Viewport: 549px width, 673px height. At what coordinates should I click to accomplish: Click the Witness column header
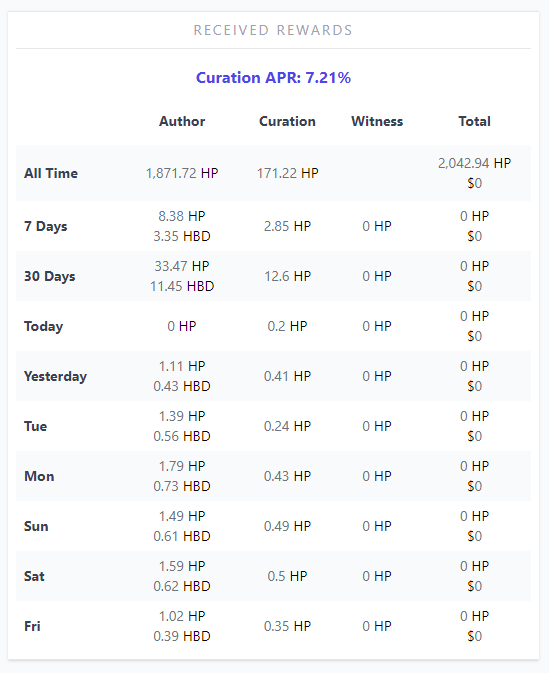[x=377, y=121]
